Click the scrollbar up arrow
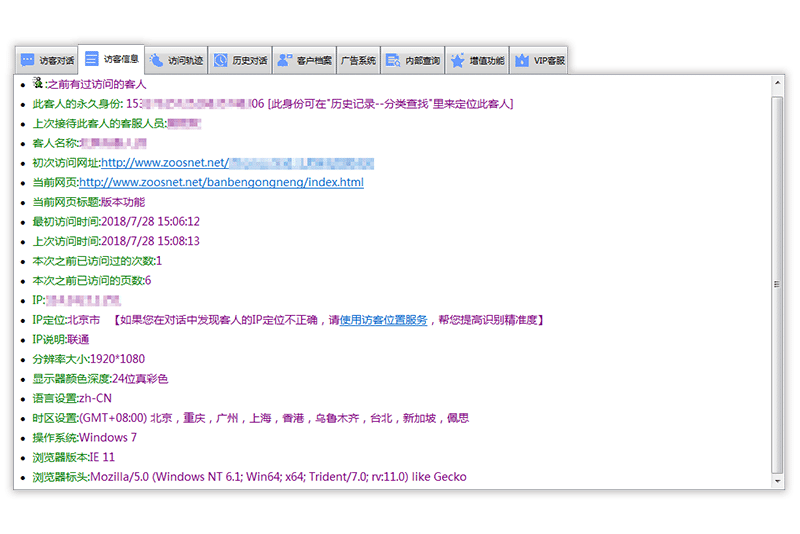The width and height of the screenshot is (800, 534). 778,83
